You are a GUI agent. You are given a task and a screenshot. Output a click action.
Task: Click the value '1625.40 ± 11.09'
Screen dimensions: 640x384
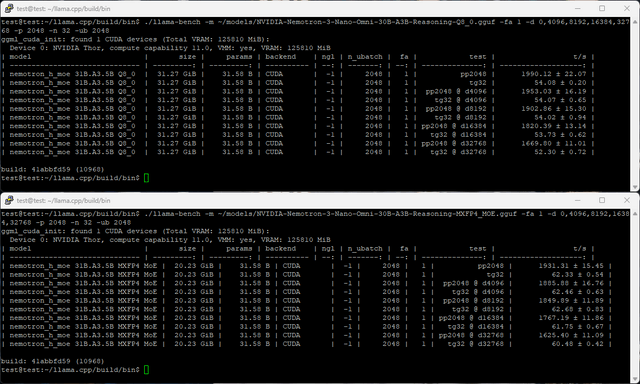tap(571, 335)
